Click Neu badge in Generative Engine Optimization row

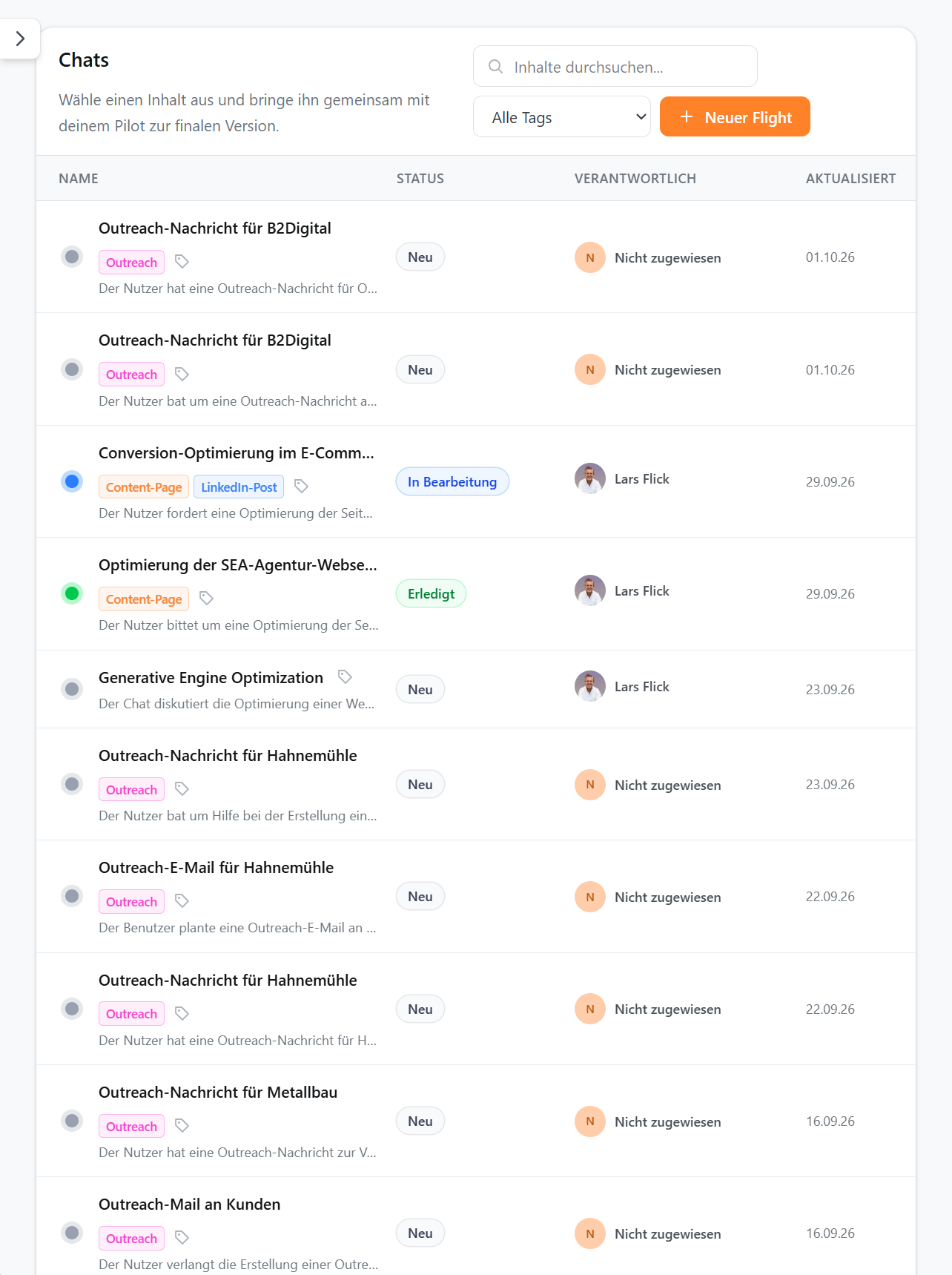pyautogui.click(x=420, y=690)
